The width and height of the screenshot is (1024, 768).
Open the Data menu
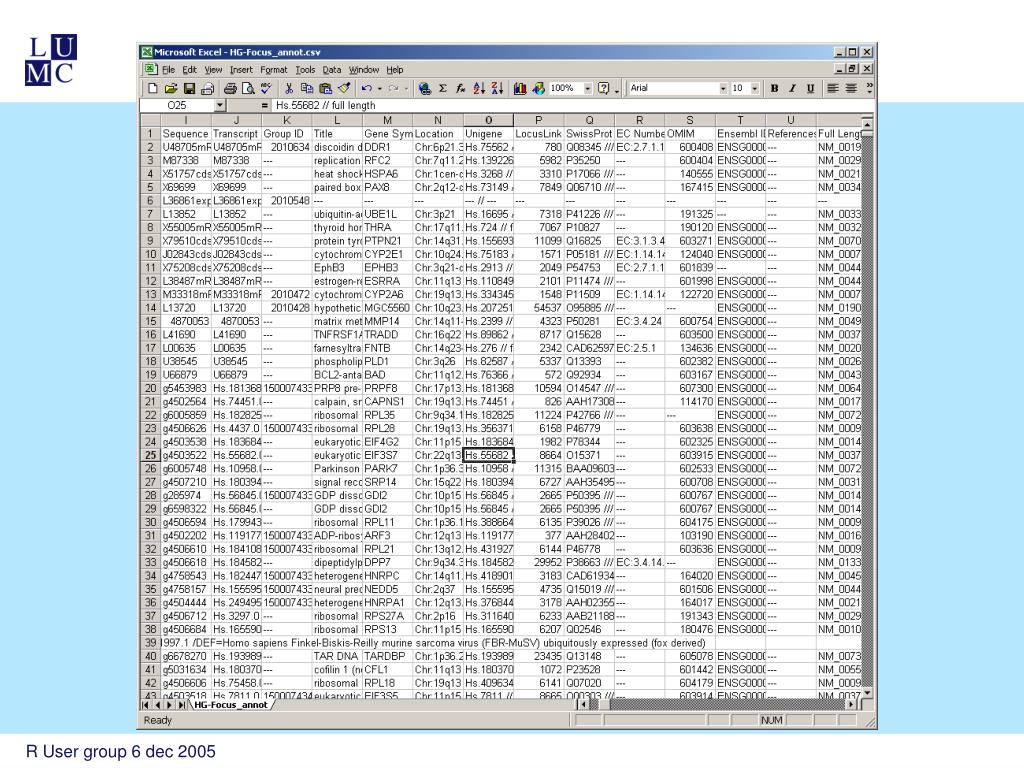332,70
